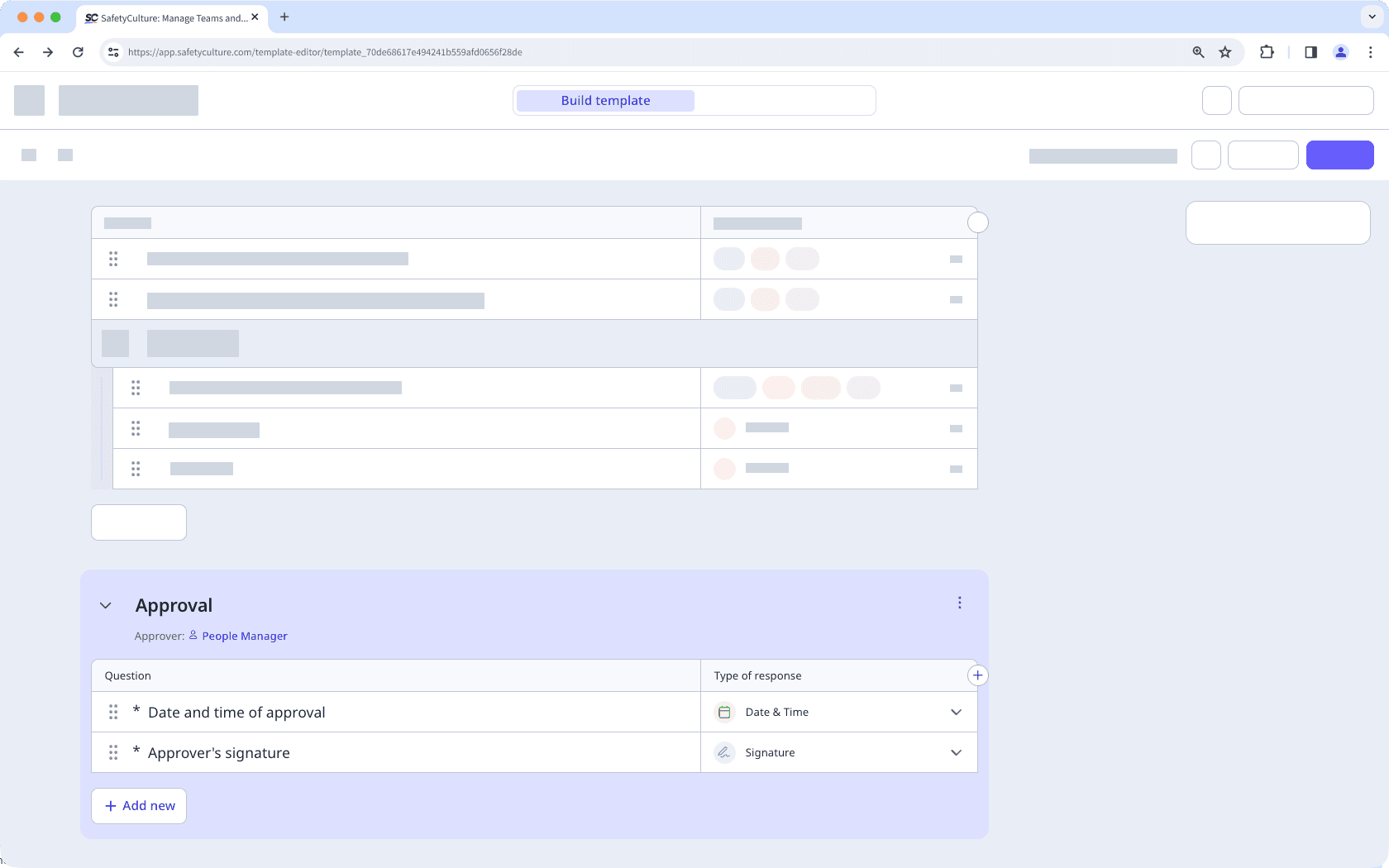The height and width of the screenshot is (868, 1389).
Task: Open the Date & Time response dropdown
Action: (x=956, y=711)
